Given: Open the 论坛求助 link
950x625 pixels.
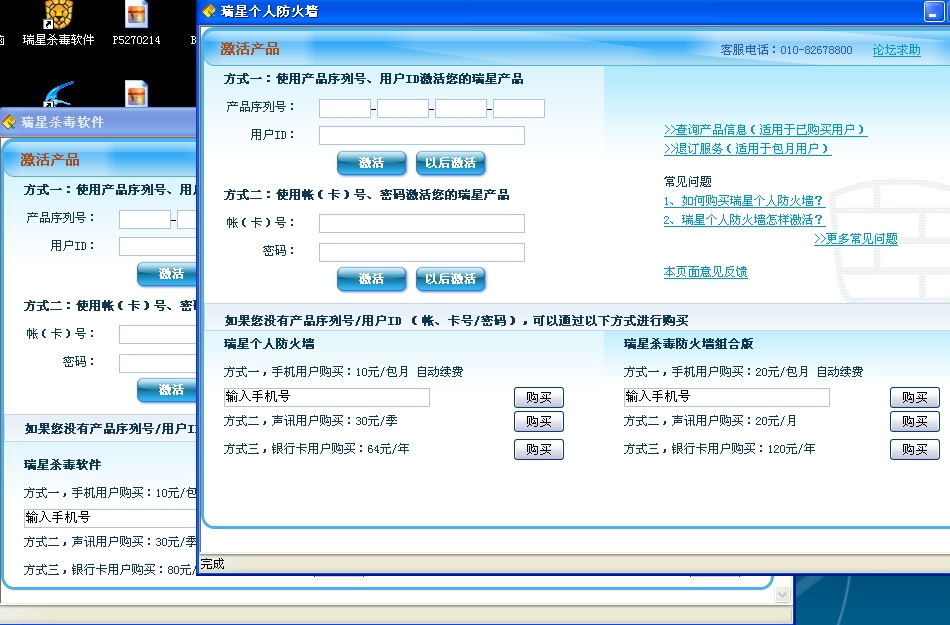Looking at the screenshot, I should click(896, 50).
